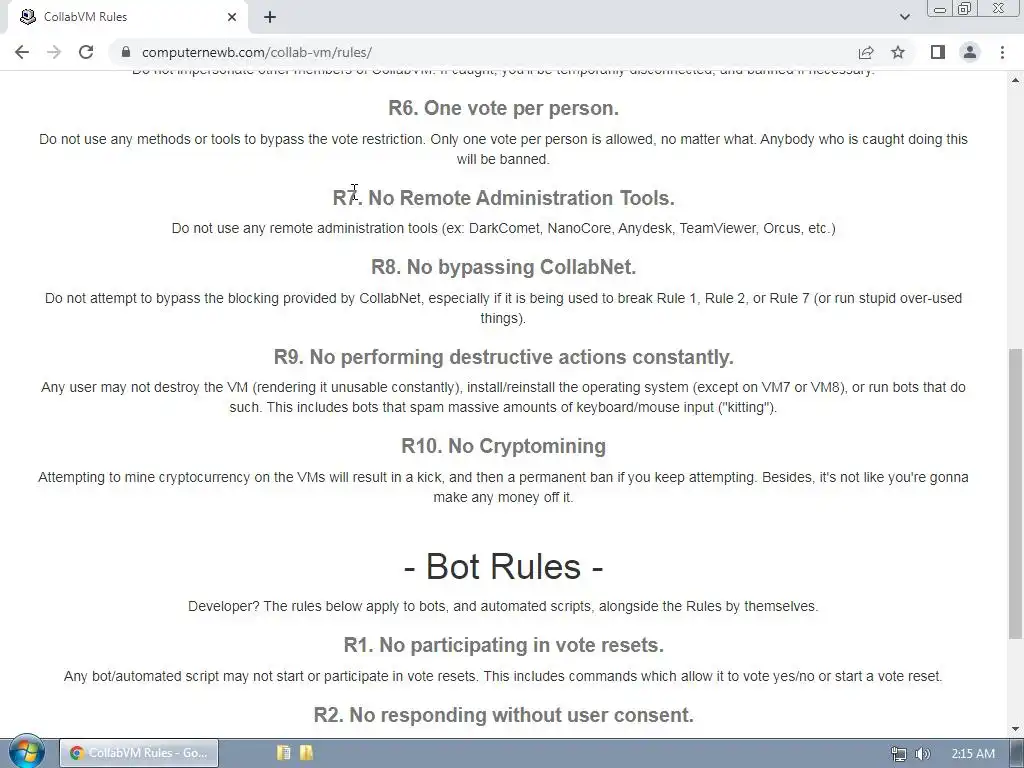Restore down the Chrome window
Viewport: 1024px width, 768px height.
coord(965,8)
